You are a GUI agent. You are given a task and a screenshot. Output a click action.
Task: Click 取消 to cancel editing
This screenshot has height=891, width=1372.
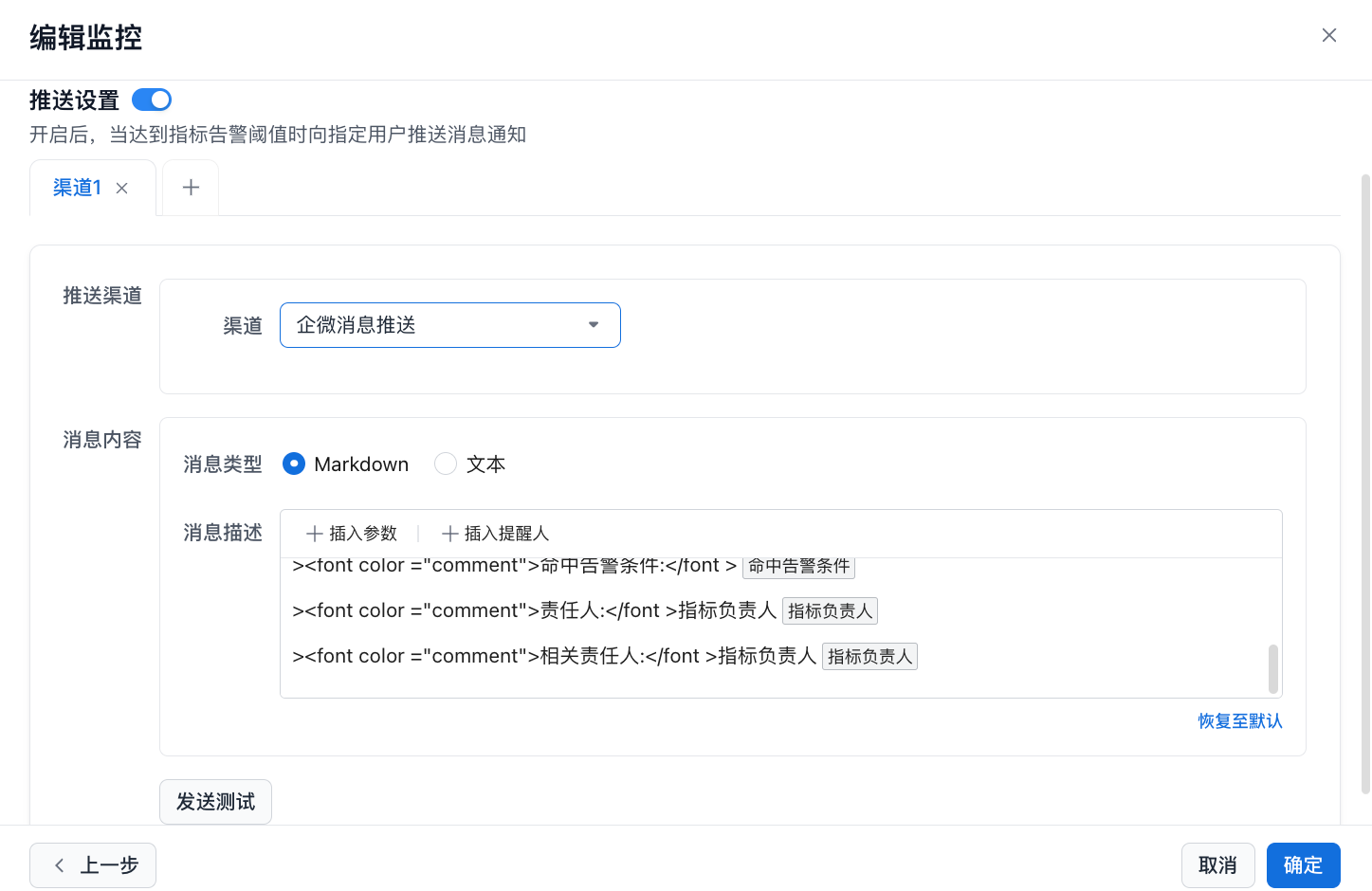[1217, 865]
